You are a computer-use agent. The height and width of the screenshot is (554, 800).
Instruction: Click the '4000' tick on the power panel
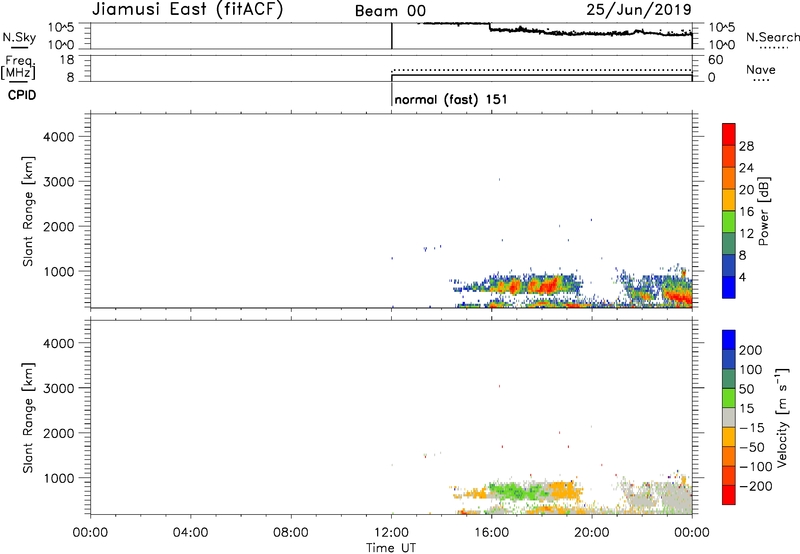[59, 137]
